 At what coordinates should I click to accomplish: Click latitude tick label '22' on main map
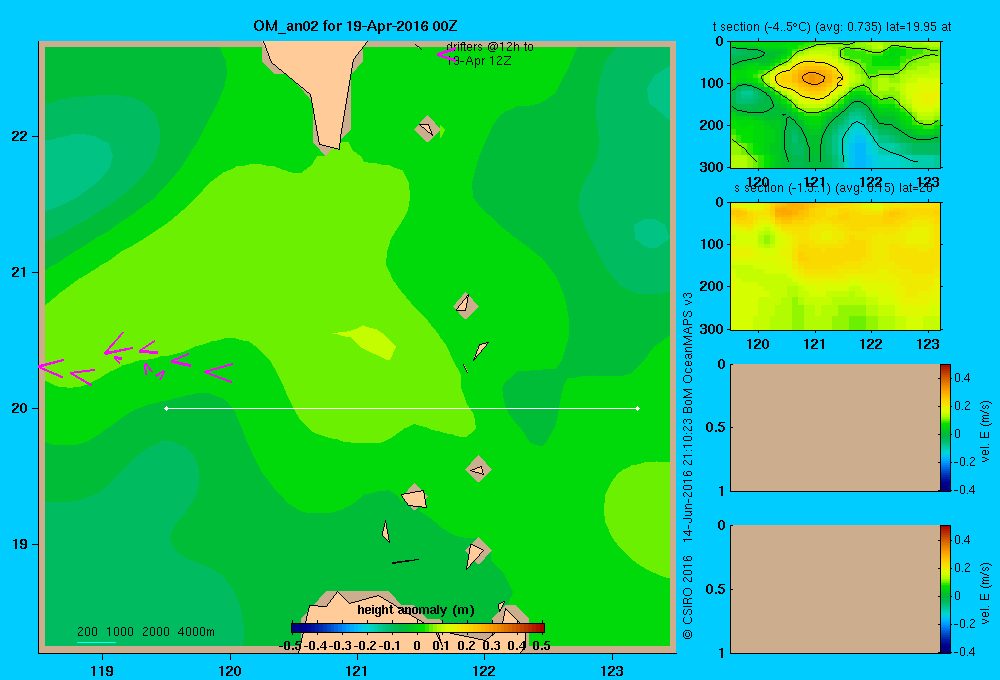point(20,136)
